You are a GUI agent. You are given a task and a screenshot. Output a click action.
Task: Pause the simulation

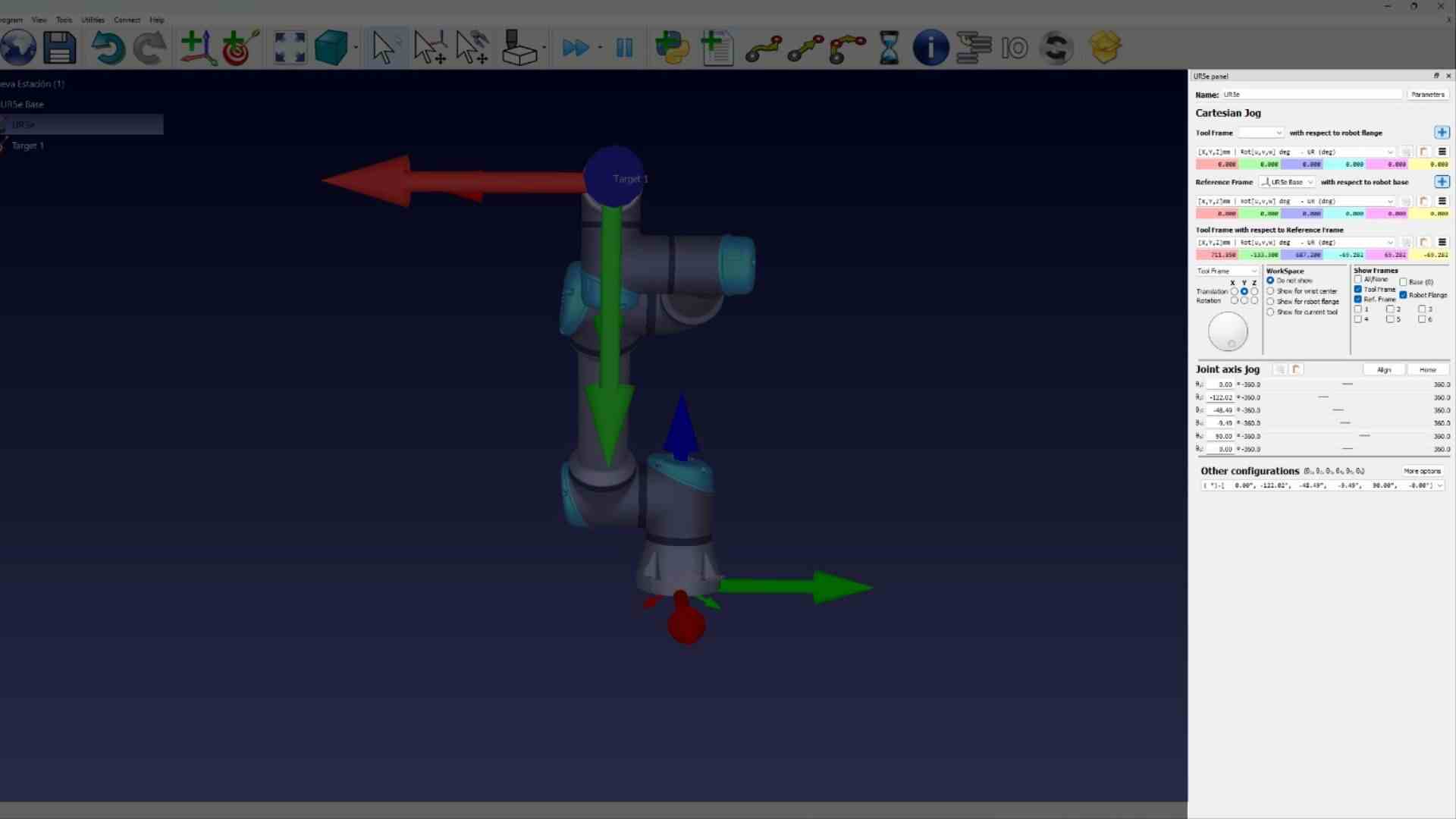point(624,49)
